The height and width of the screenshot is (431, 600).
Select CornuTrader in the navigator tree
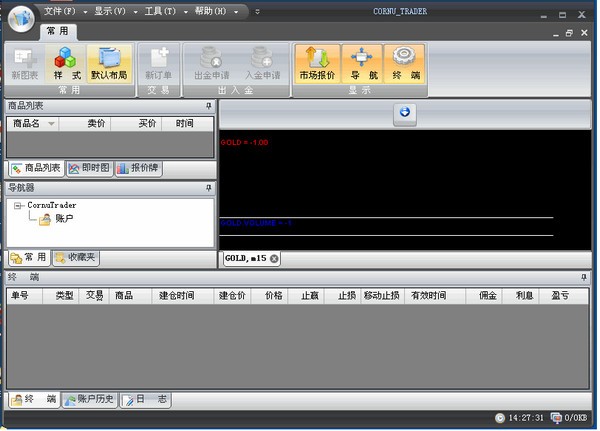[x=52, y=205]
